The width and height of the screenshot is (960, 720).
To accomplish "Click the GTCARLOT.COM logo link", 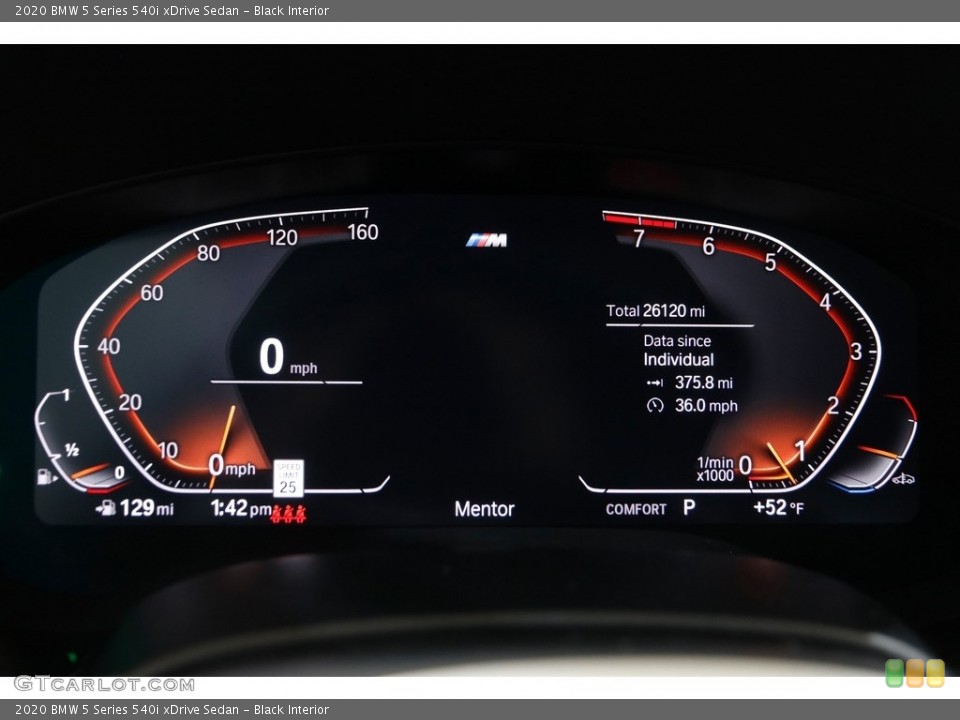I will [x=104, y=684].
